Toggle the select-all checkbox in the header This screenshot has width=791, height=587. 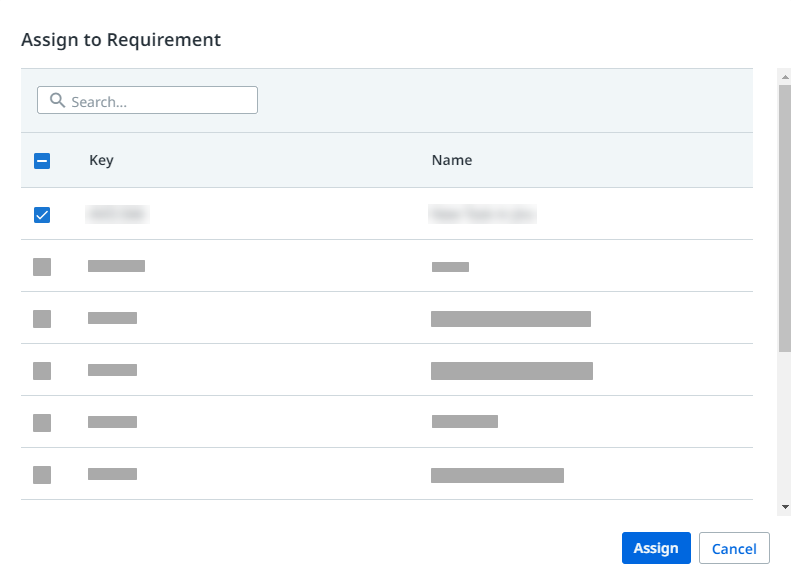tap(42, 161)
